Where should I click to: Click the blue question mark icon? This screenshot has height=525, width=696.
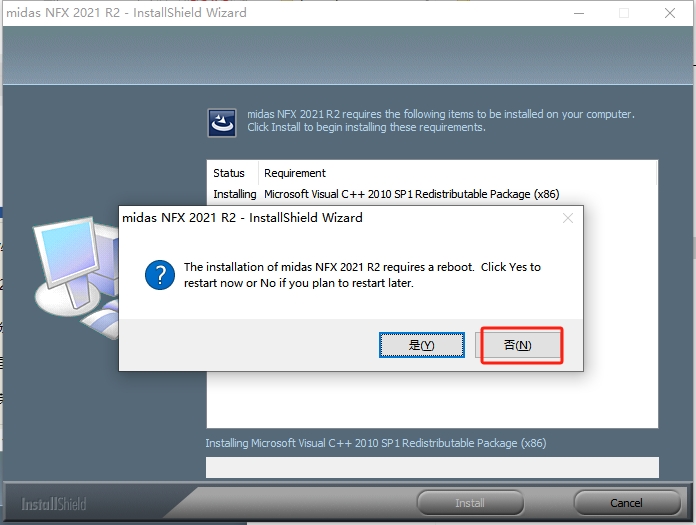(x=160, y=275)
